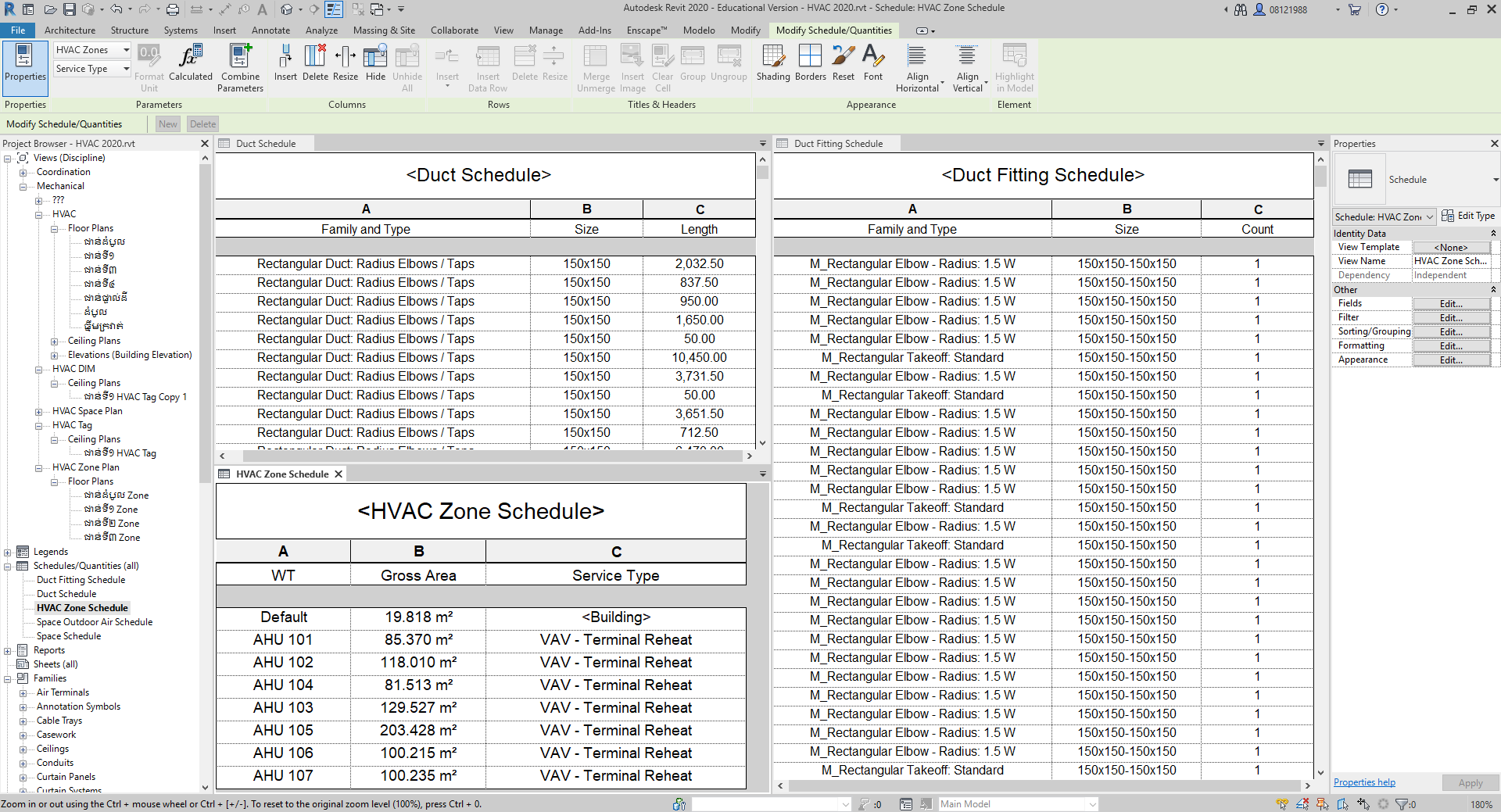Click Edit button for Formatting
The height and width of the screenshot is (812, 1501).
pyautogui.click(x=1451, y=346)
